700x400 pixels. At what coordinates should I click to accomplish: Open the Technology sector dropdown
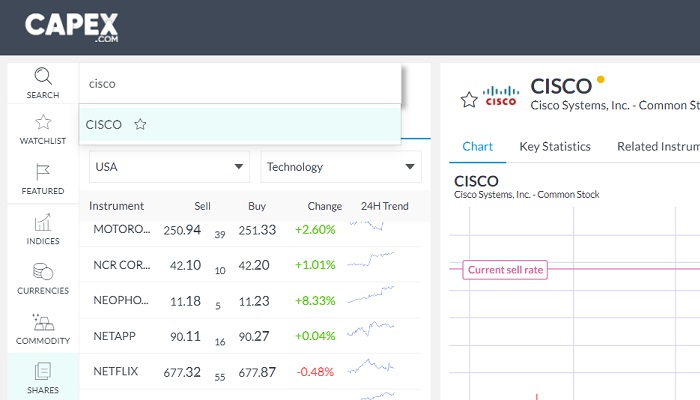tap(341, 167)
